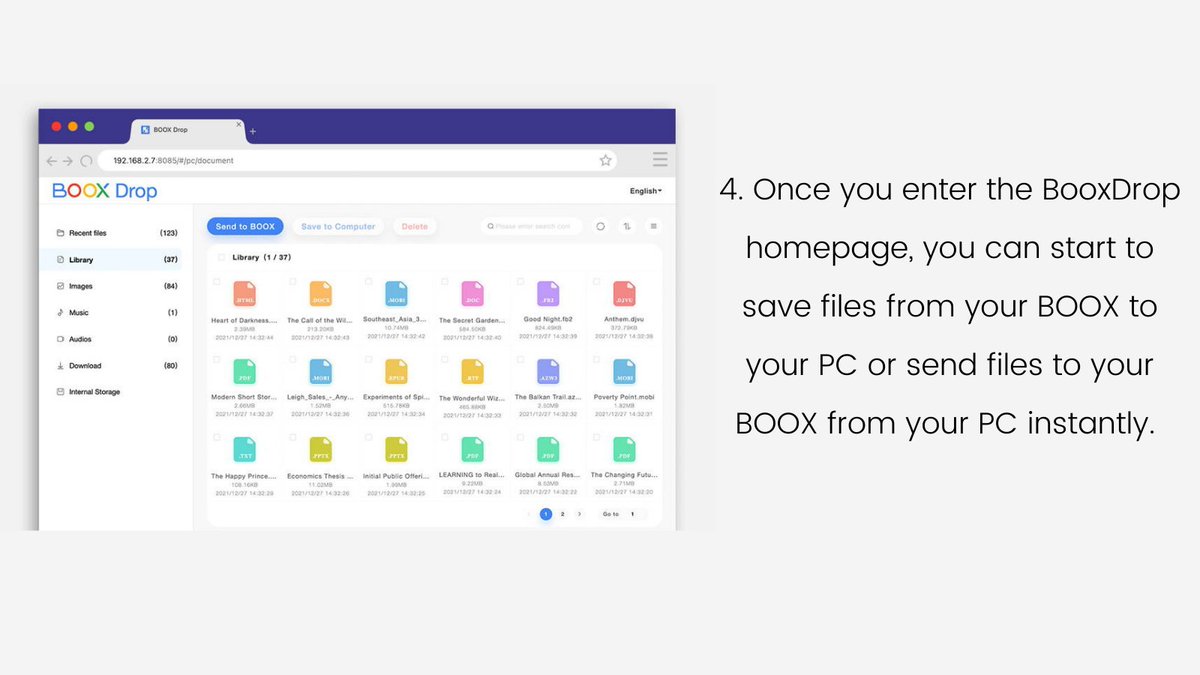Viewport: 1200px width, 675px height.
Task: Click the Delete button
Action: [414, 227]
